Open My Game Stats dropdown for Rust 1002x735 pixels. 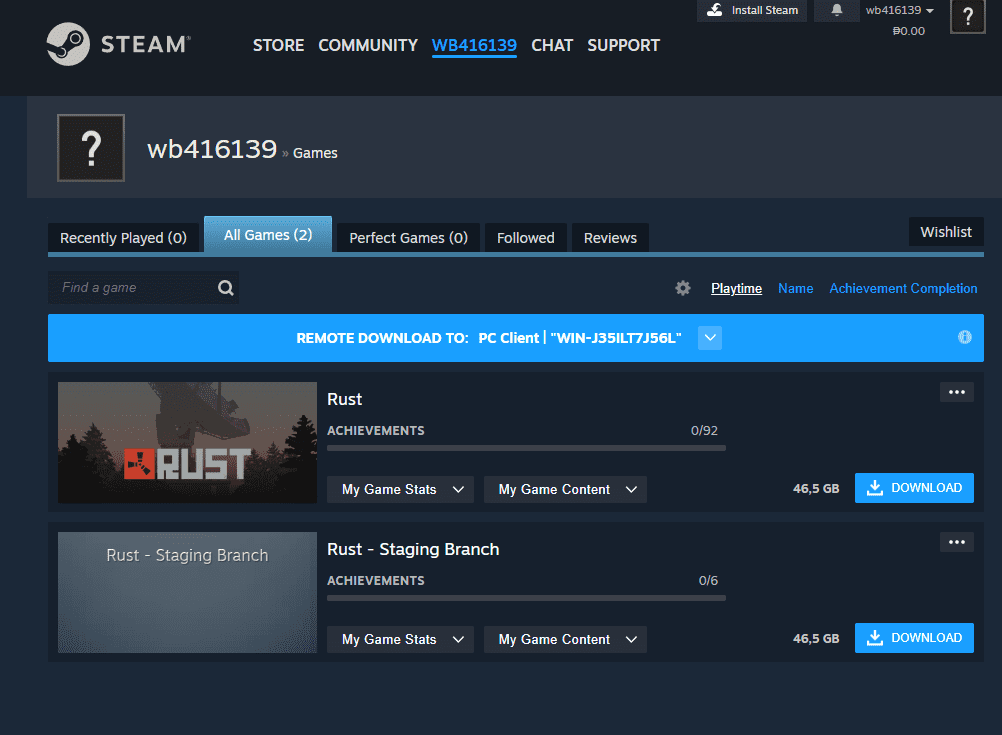click(x=400, y=489)
